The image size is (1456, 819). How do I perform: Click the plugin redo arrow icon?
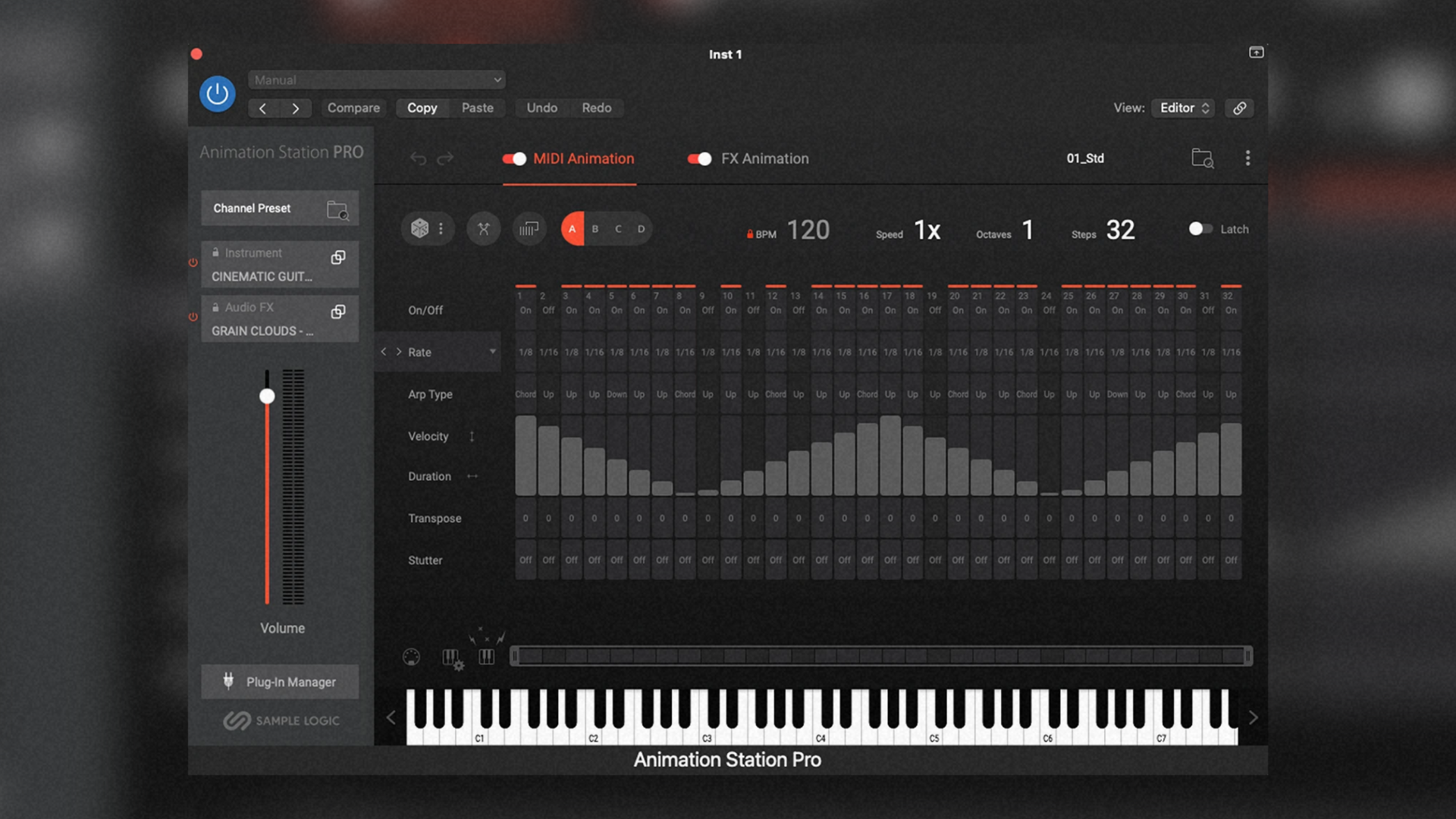click(x=445, y=158)
